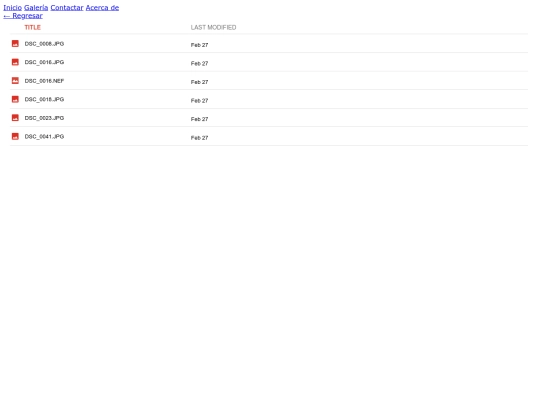Click the image icon beside DSC_0008.JPG
Viewport: 540px width, 405px height.
point(15,44)
